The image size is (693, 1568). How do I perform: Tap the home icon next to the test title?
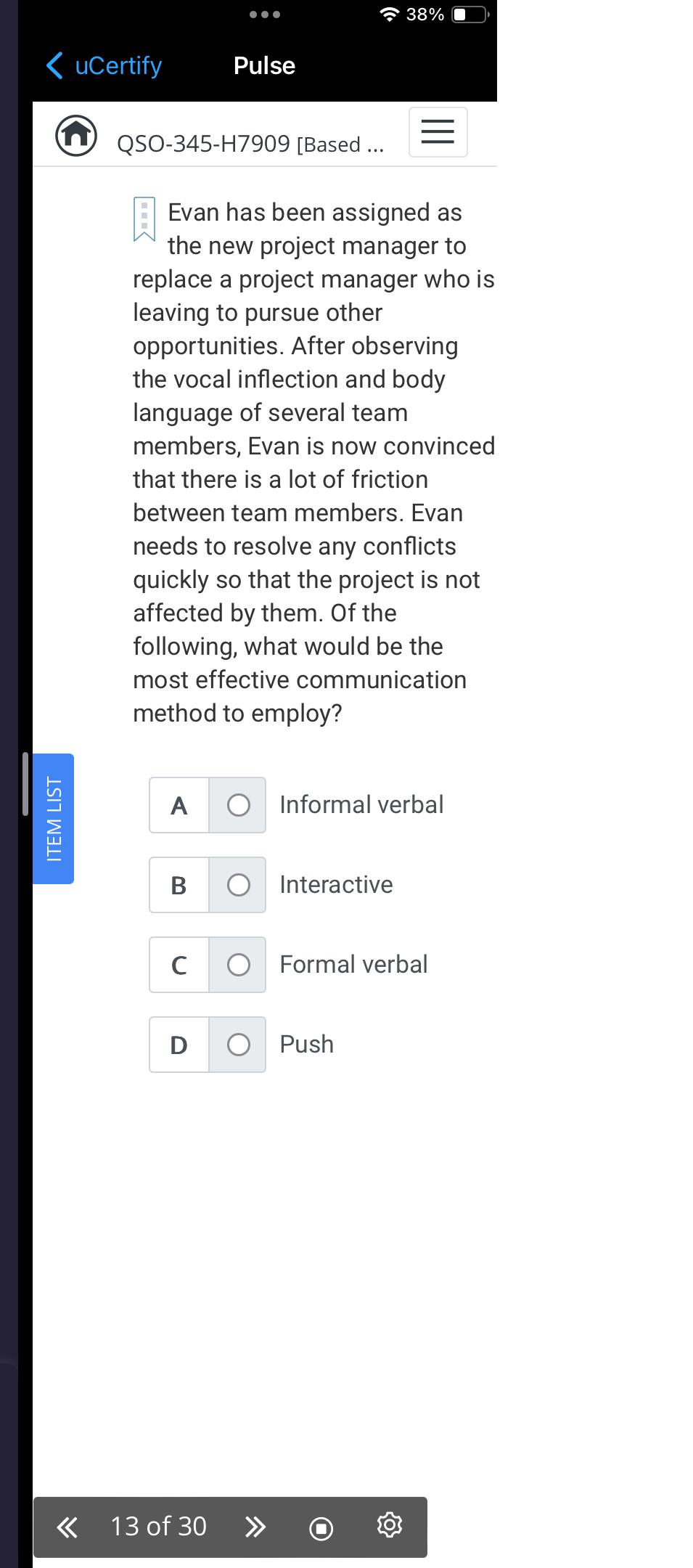click(78, 134)
